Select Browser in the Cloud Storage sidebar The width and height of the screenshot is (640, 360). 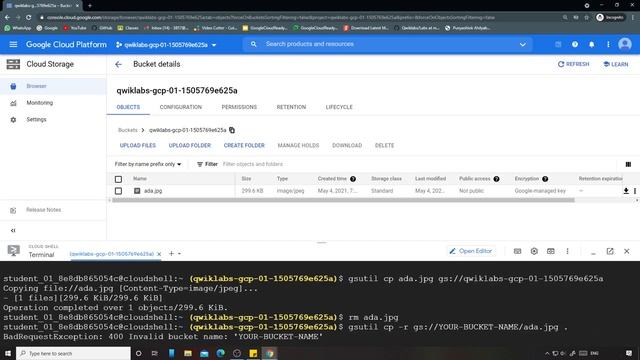coord(53,86)
